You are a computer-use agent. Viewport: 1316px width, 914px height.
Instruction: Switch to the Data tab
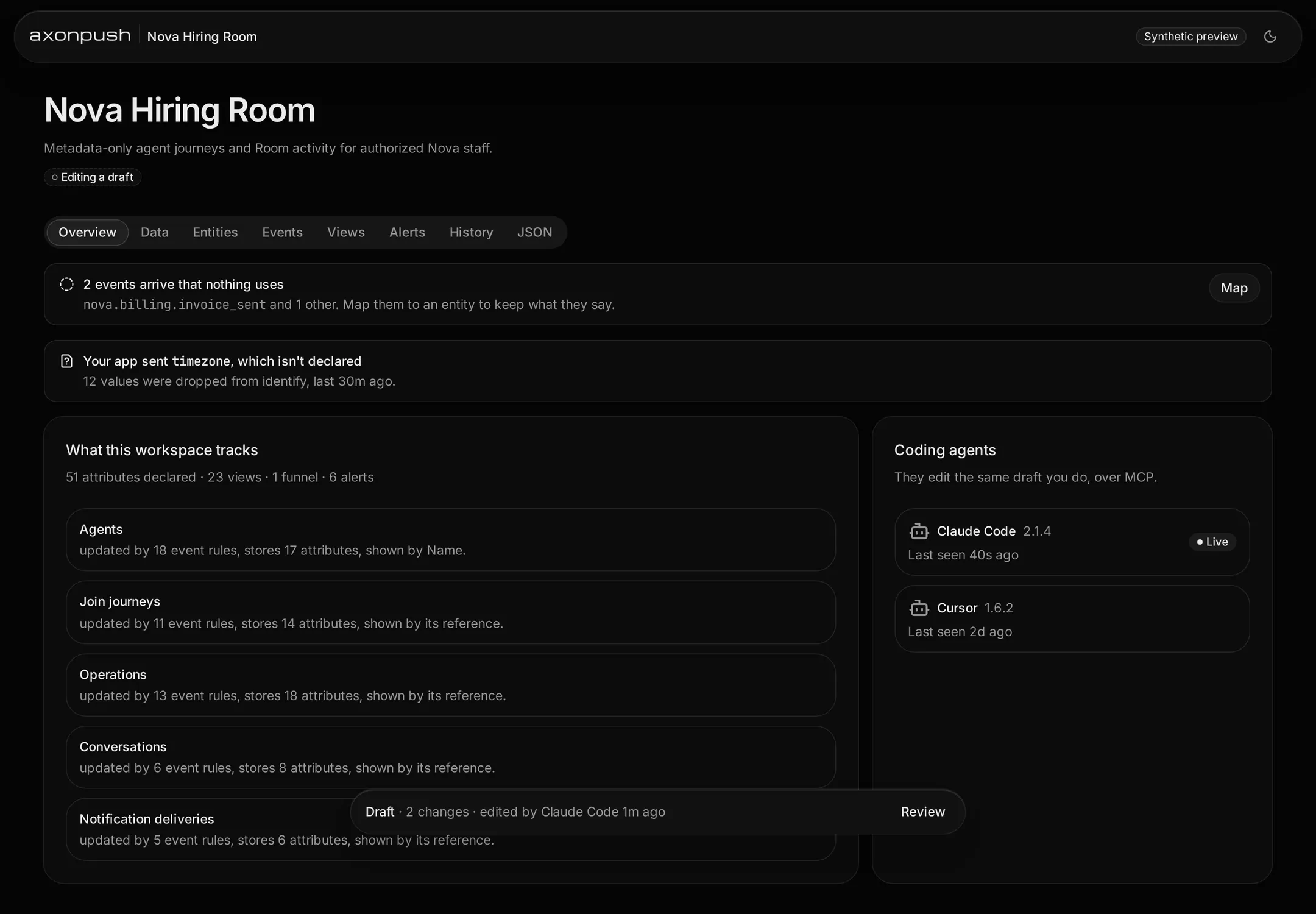click(x=155, y=232)
